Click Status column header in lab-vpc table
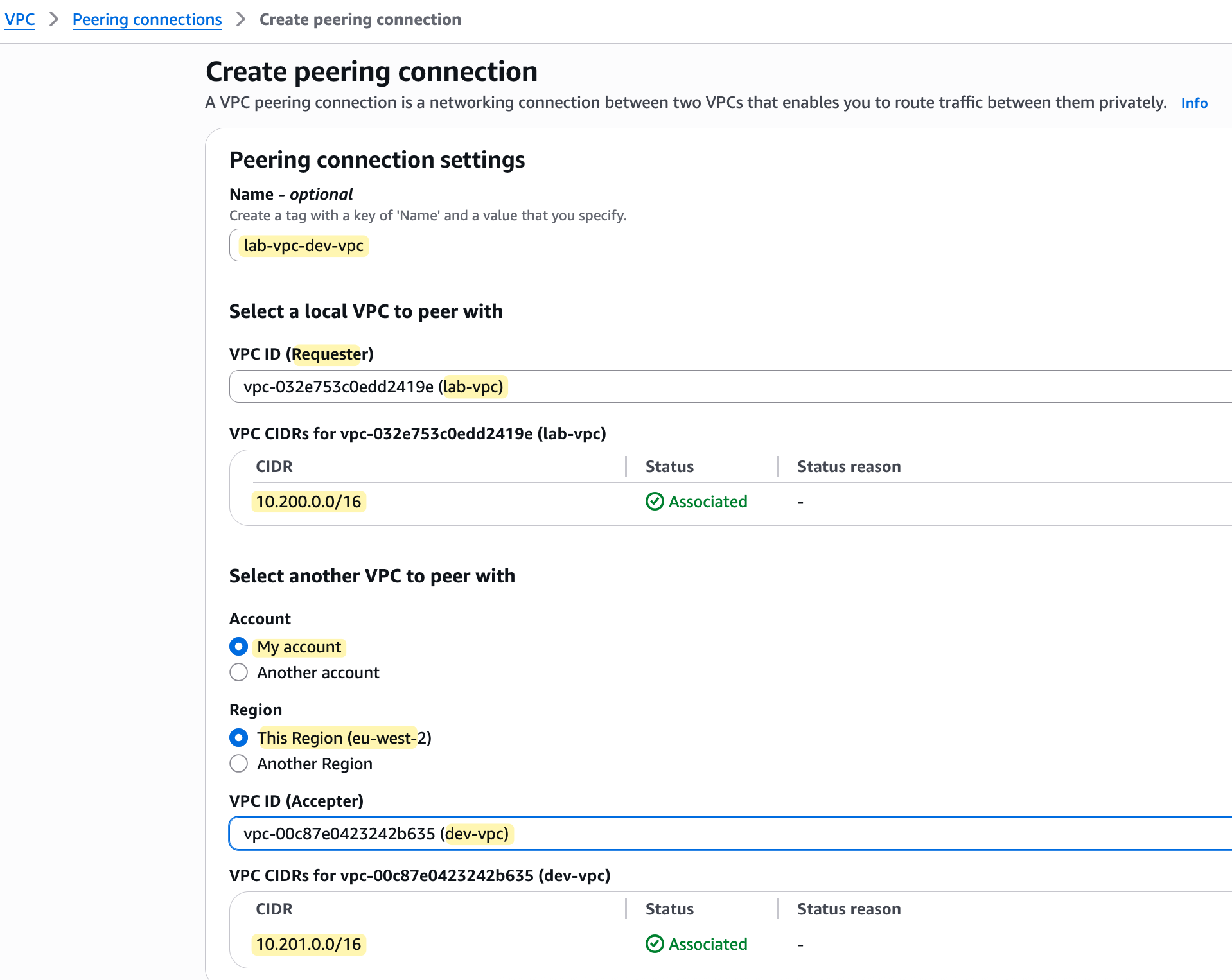Viewport: 1232px width, 980px height. click(669, 467)
